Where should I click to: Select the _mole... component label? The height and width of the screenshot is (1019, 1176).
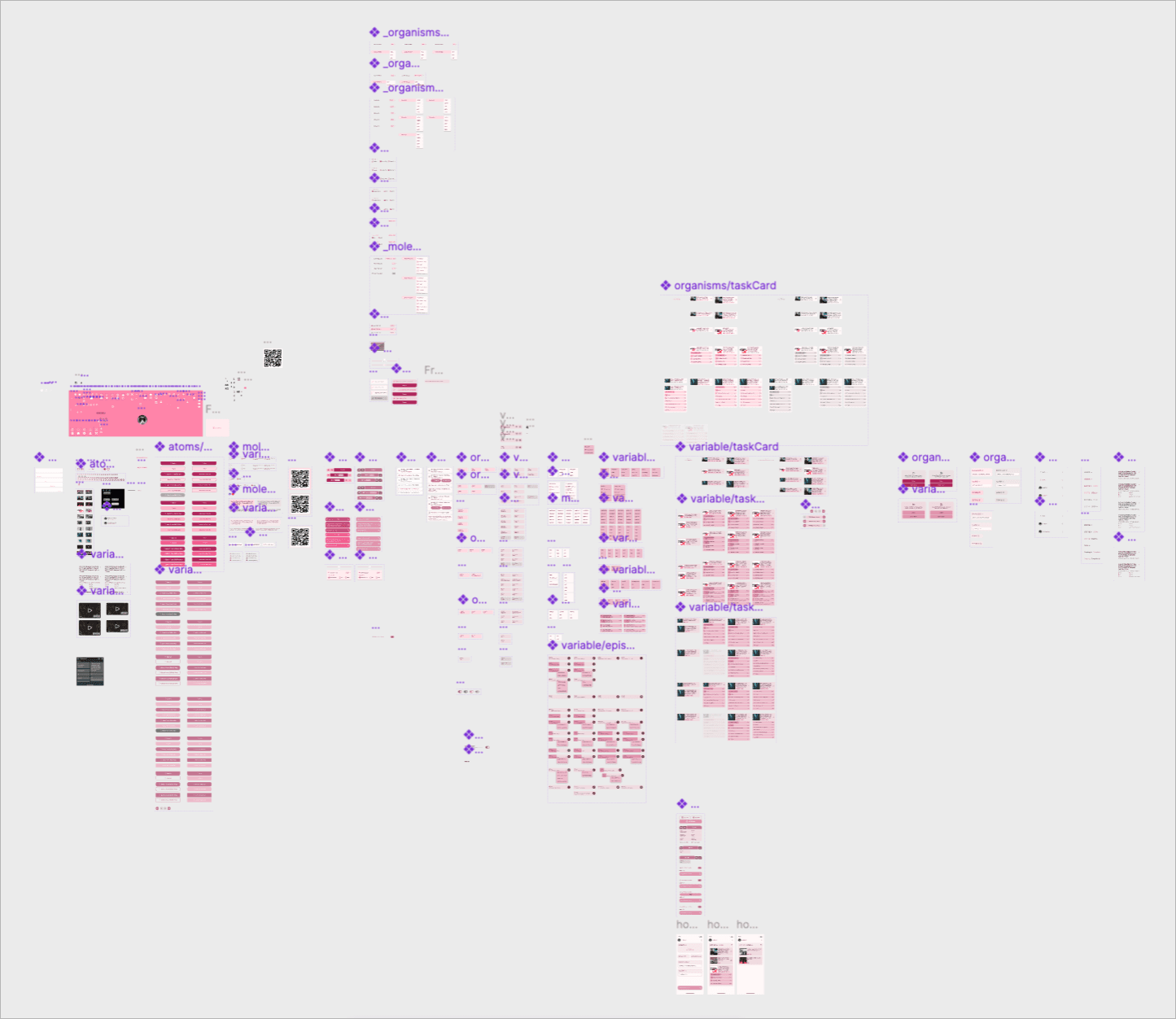(402, 247)
